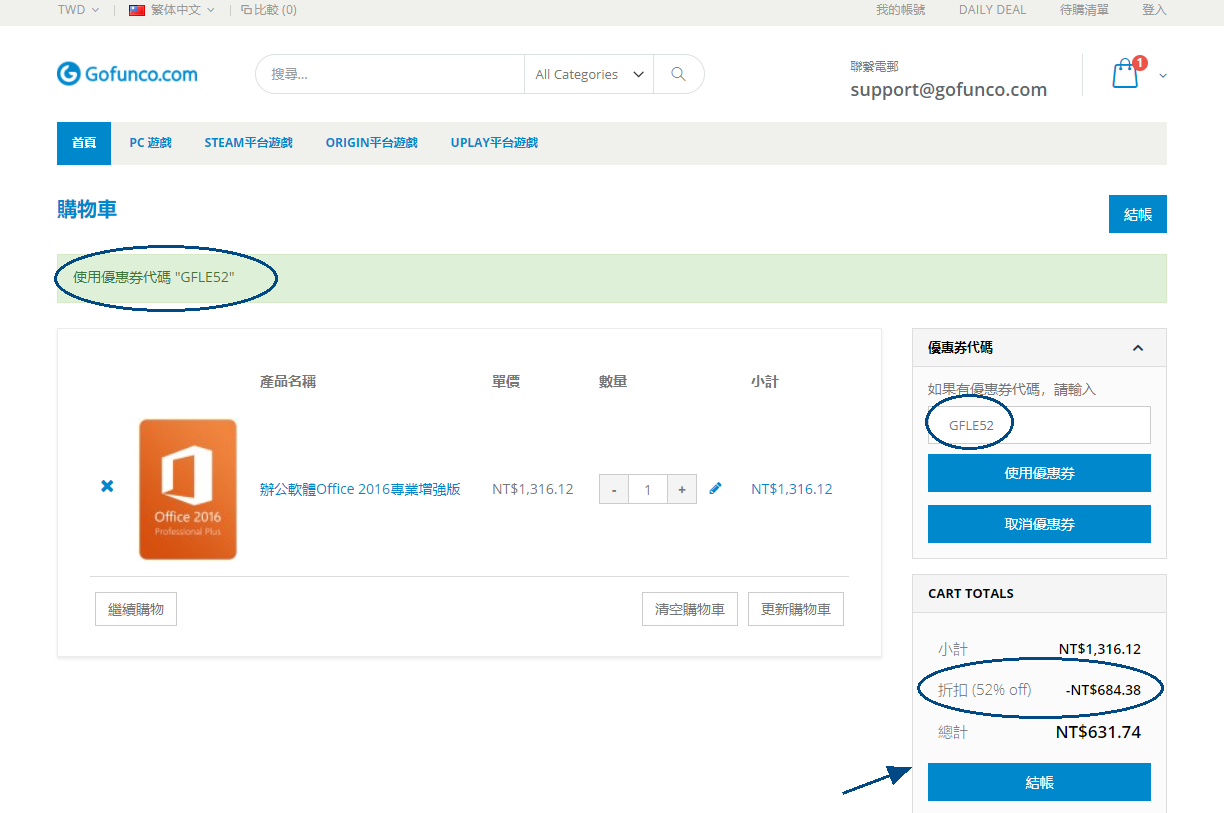
Task: Click the total NT$631.74 value
Action: pos(1098,732)
